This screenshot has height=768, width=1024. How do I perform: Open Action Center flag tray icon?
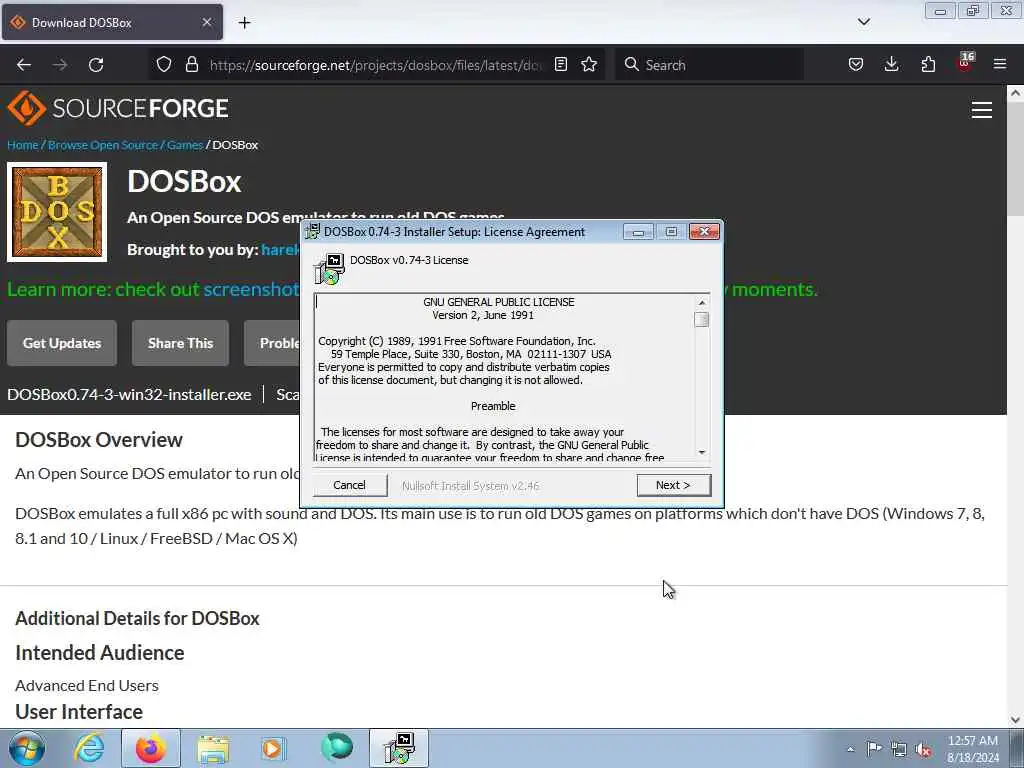tap(874, 748)
